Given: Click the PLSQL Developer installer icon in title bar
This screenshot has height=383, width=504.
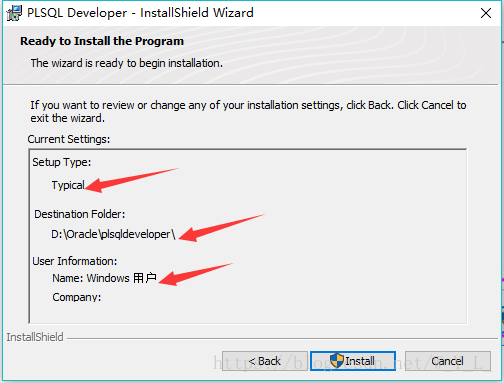Looking at the screenshot, I should pos(14,13).
